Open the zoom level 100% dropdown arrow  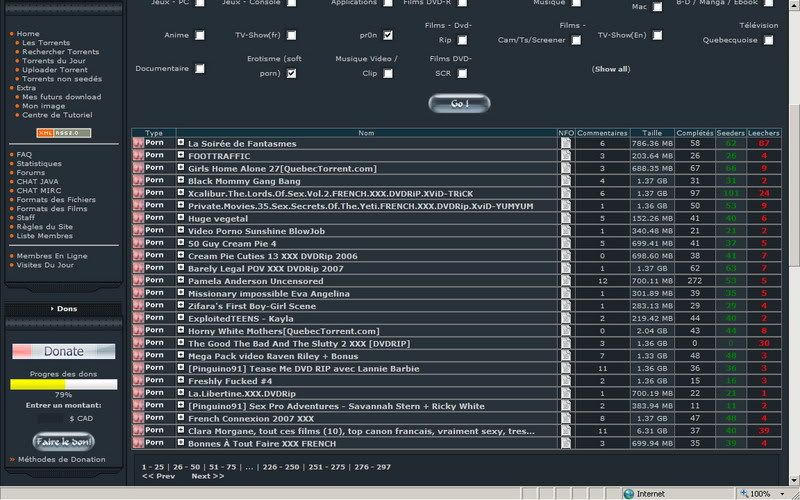(x=782, y=494)
